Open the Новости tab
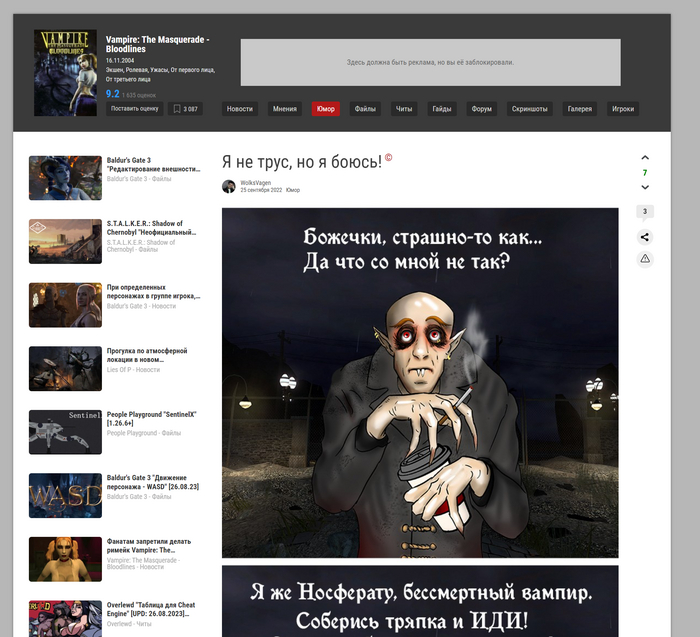The height and width of the screenshot is (637, 700). coord(240,109)
